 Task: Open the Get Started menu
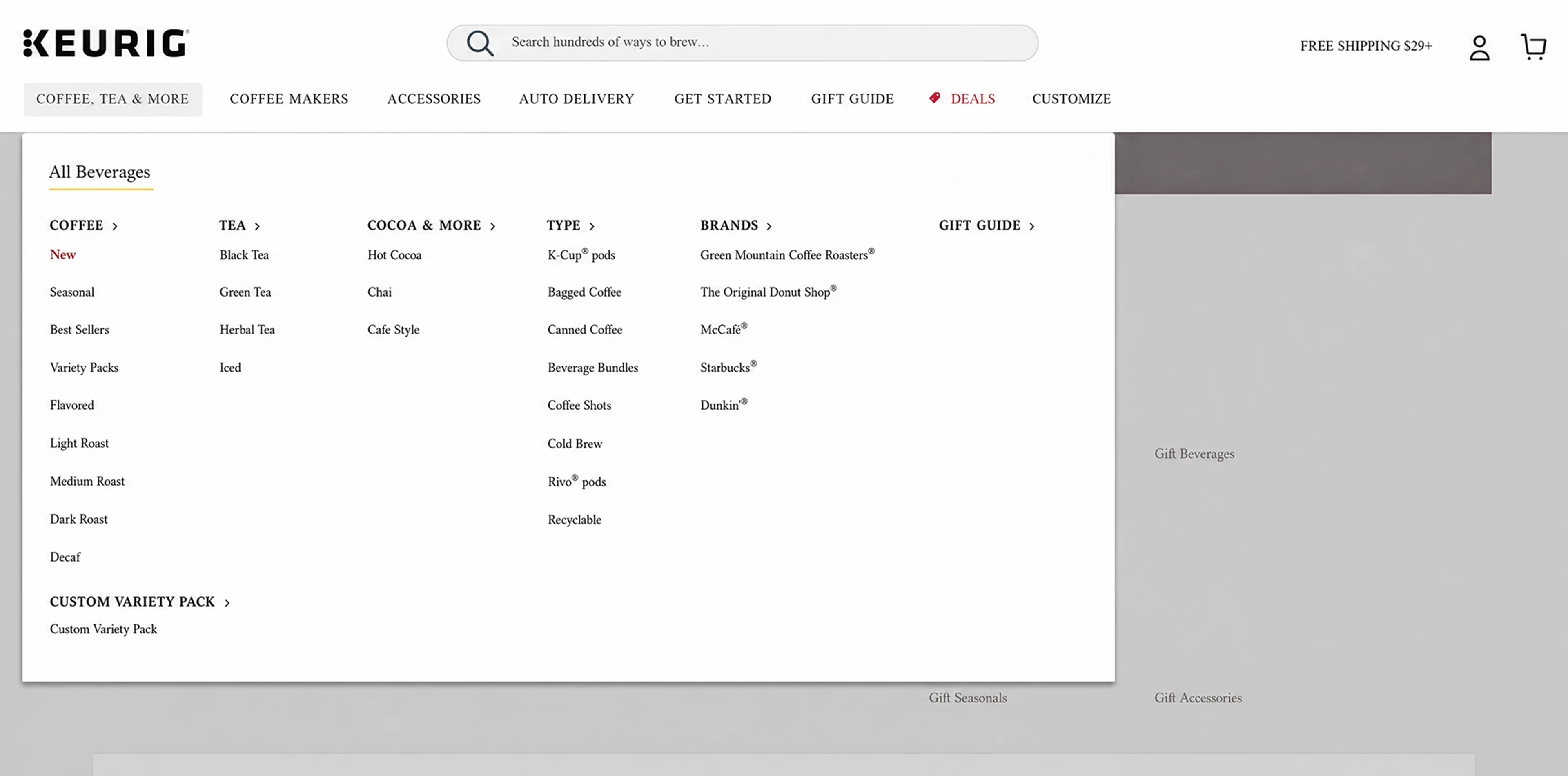pyautogui.click(x=722, y=98)
